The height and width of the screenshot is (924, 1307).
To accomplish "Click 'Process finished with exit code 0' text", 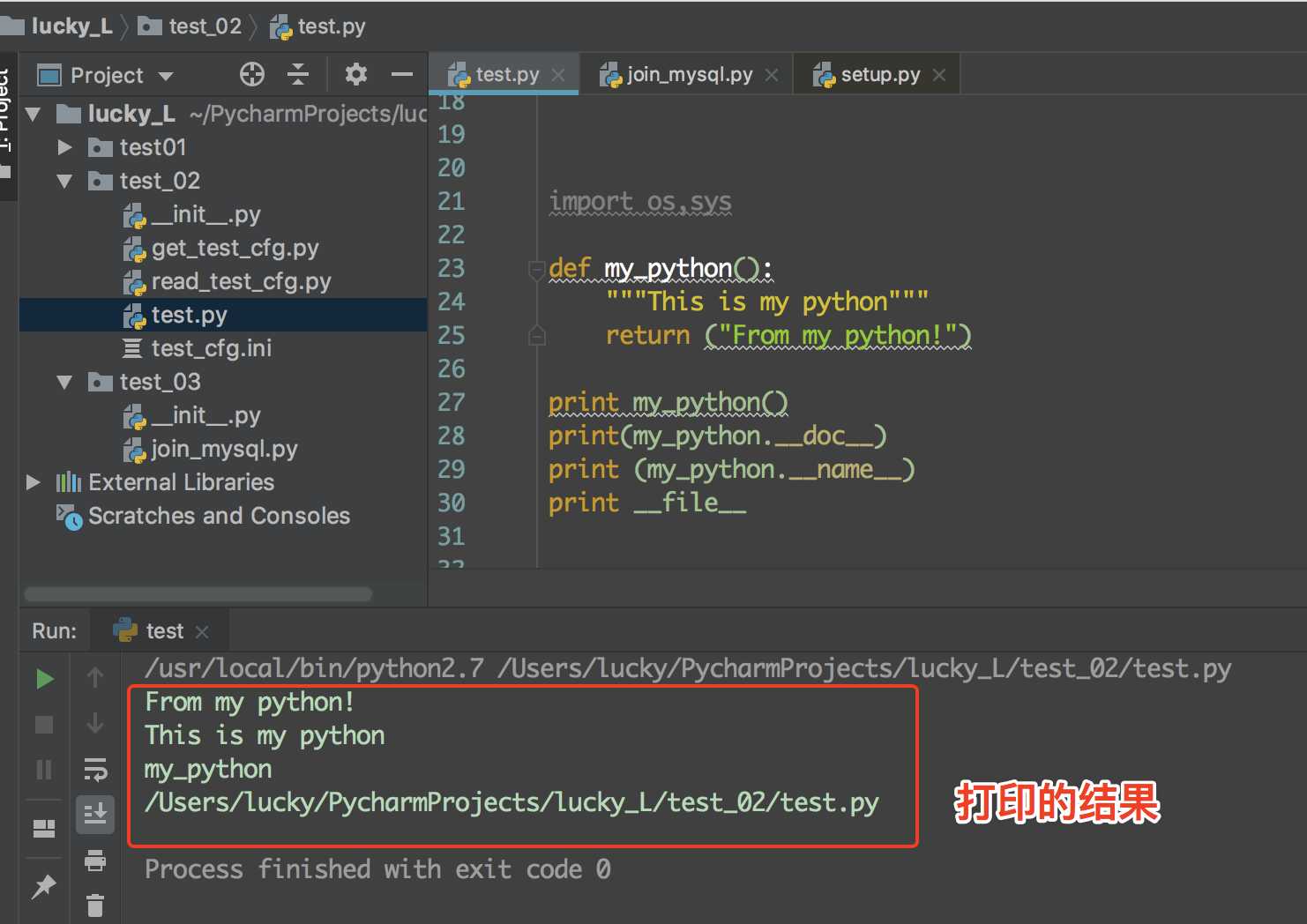I will (377, 869).
